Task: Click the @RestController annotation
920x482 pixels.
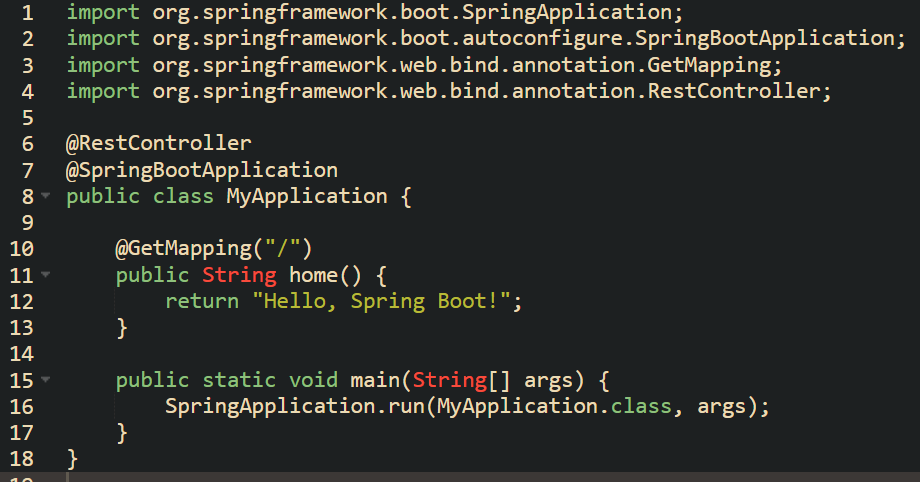Action: [x=158, y=143]
